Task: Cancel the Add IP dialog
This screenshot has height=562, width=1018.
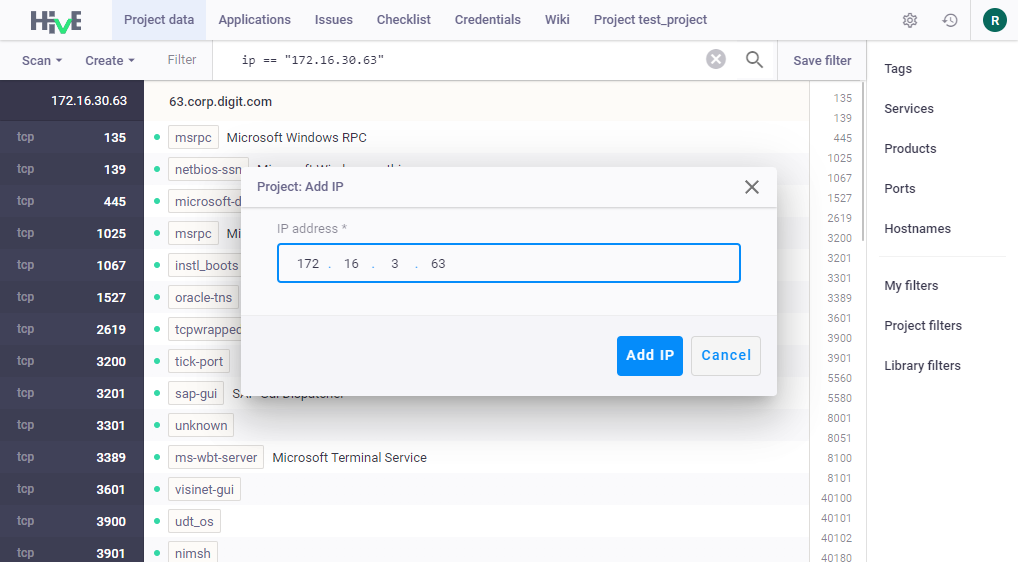Action: [726, 356]
